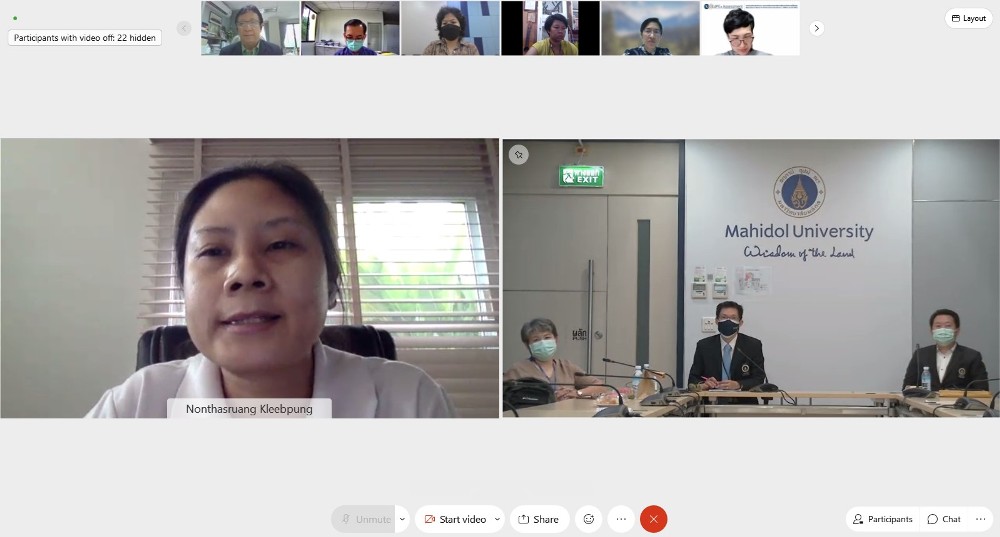Image resolution: width=1000 pixels, height=537 pixels.
Task: Open the Chat panel
Action: click(x=944, y=519)
